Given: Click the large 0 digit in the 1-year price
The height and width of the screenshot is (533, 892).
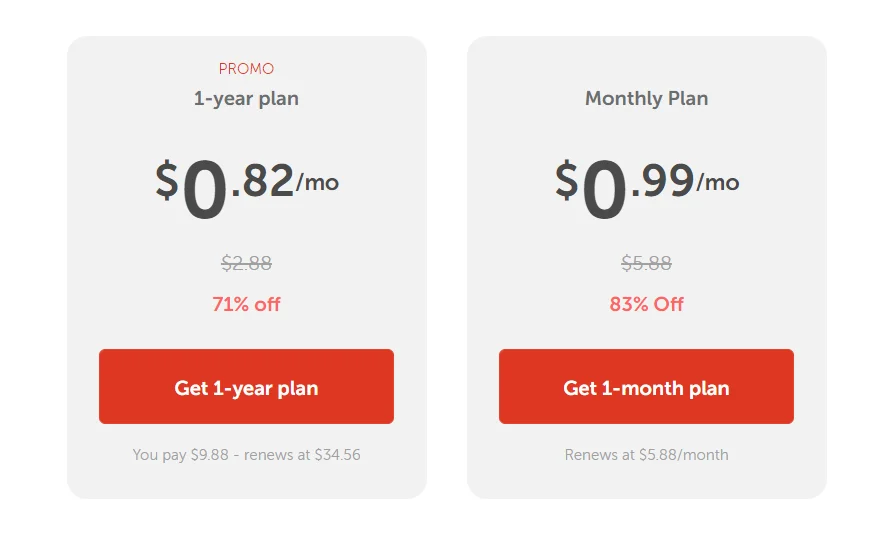Looking at the screenshot, I should (205, 190).
